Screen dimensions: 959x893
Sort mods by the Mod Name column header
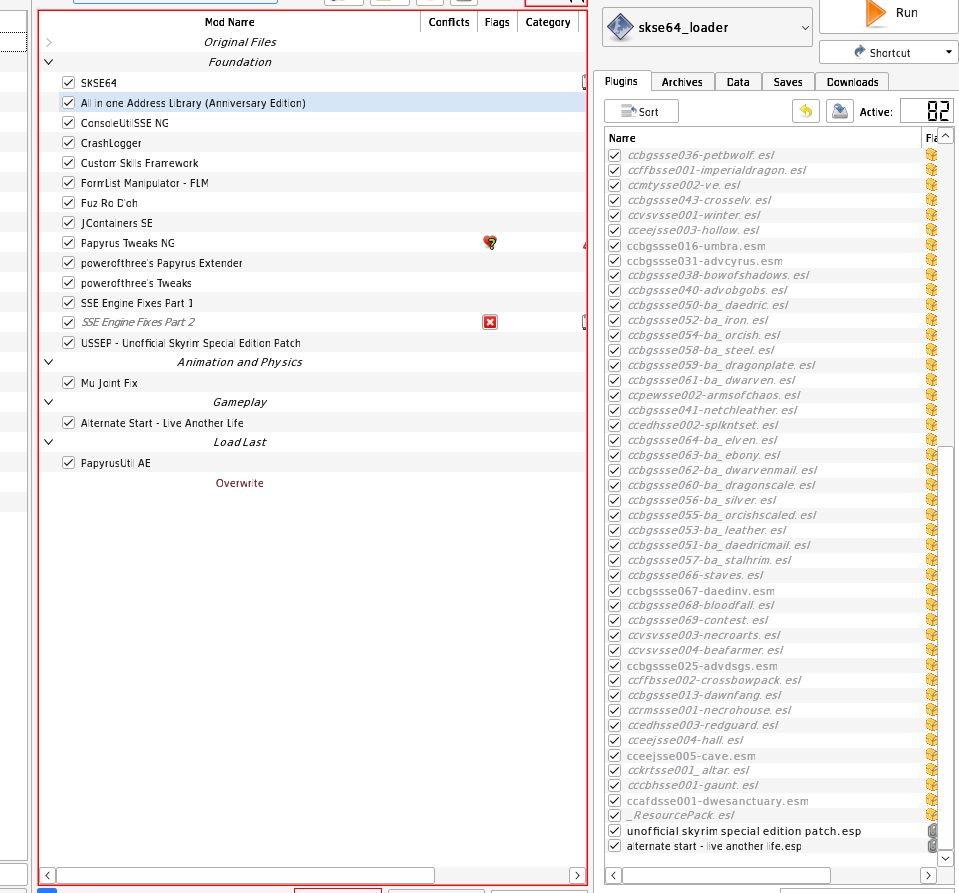pyautogui.click(x=229, y=22)
